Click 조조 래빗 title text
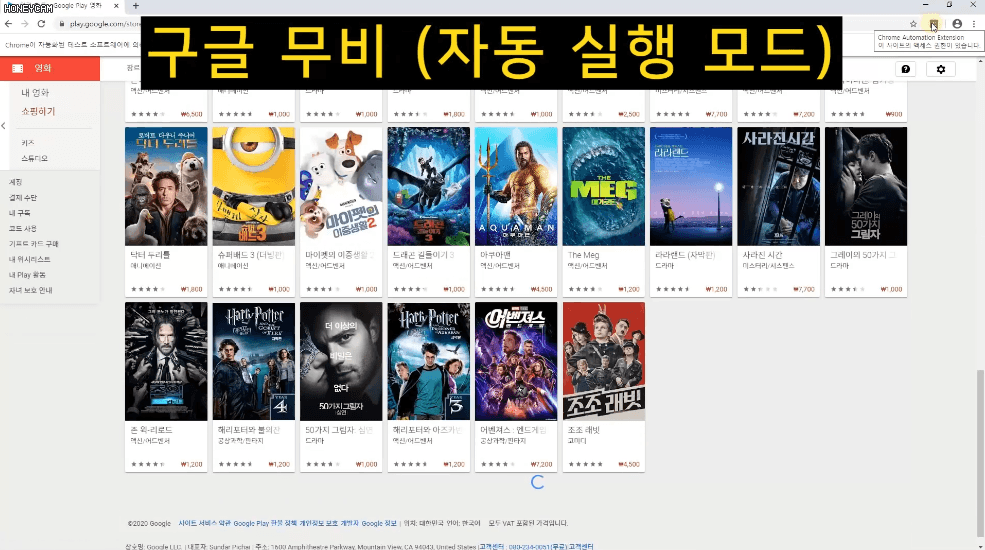Screen dimensions: 985x550 pos(584,430)
